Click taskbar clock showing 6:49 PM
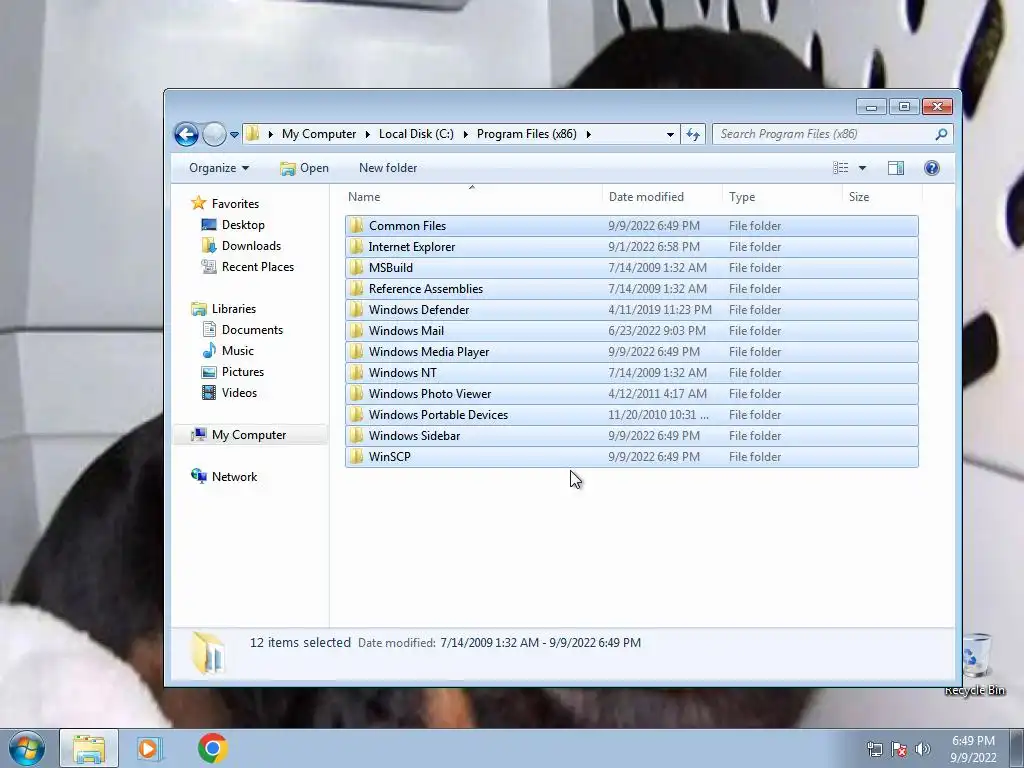1024x768 pixels. [973, 749]
